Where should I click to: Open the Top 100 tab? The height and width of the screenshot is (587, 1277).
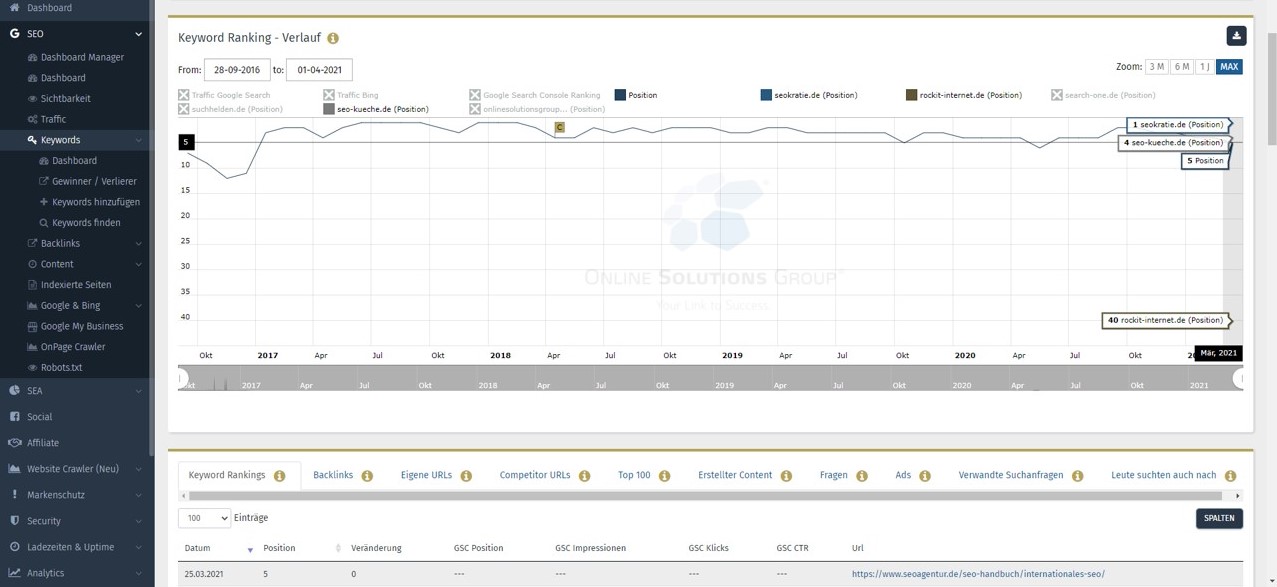(x=634, y=475)
